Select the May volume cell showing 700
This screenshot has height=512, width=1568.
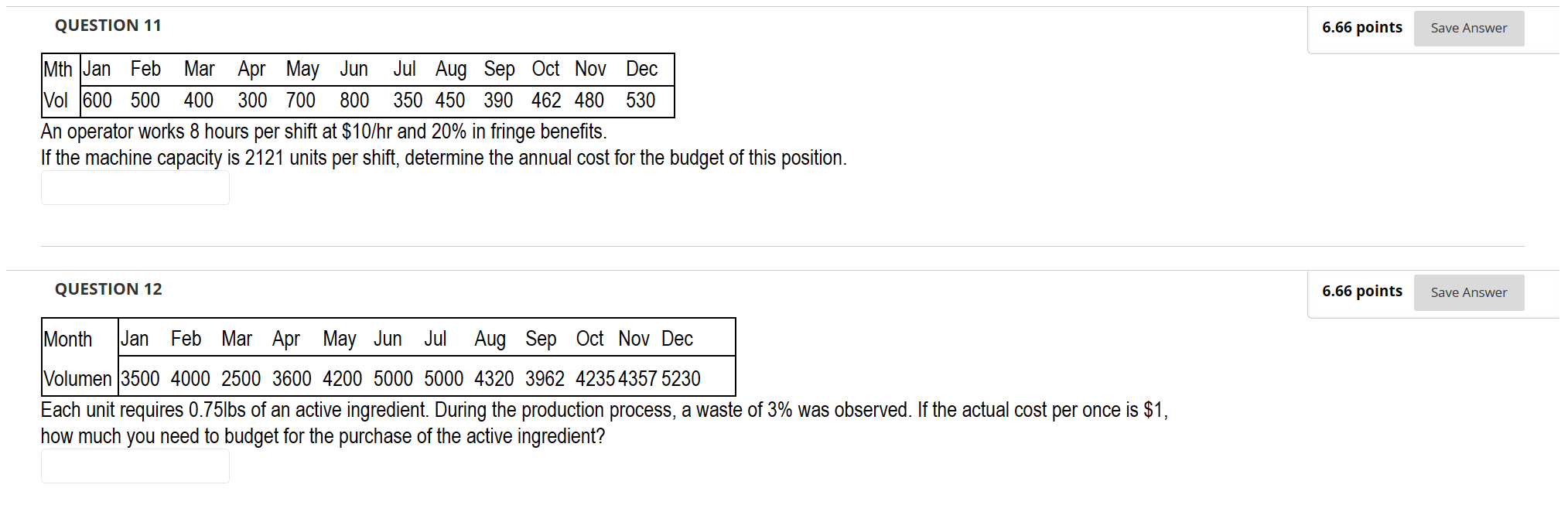[302, 100]
